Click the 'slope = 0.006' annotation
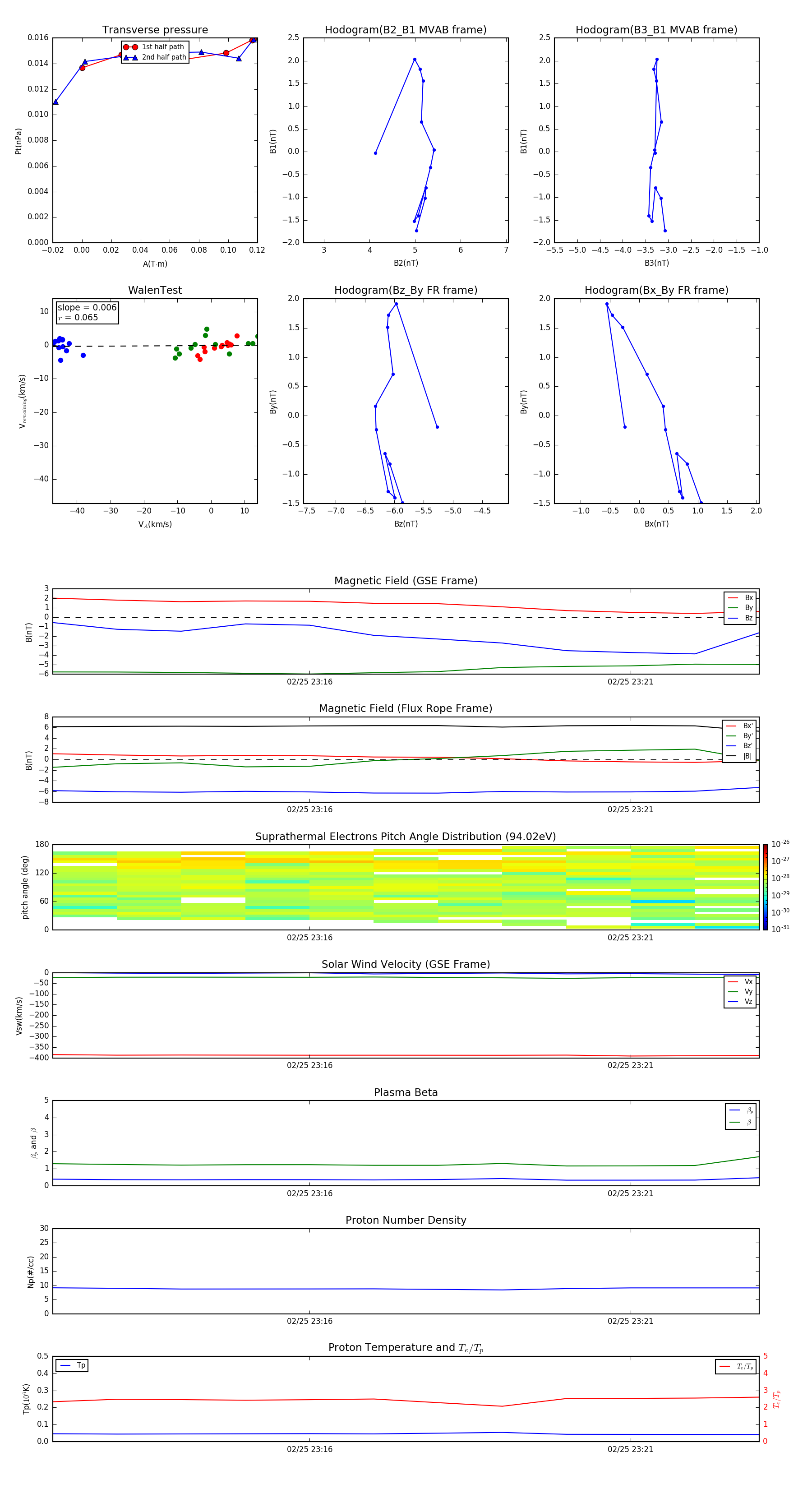812x1489 pixels. pyautogui.click(x=87, y=308)
